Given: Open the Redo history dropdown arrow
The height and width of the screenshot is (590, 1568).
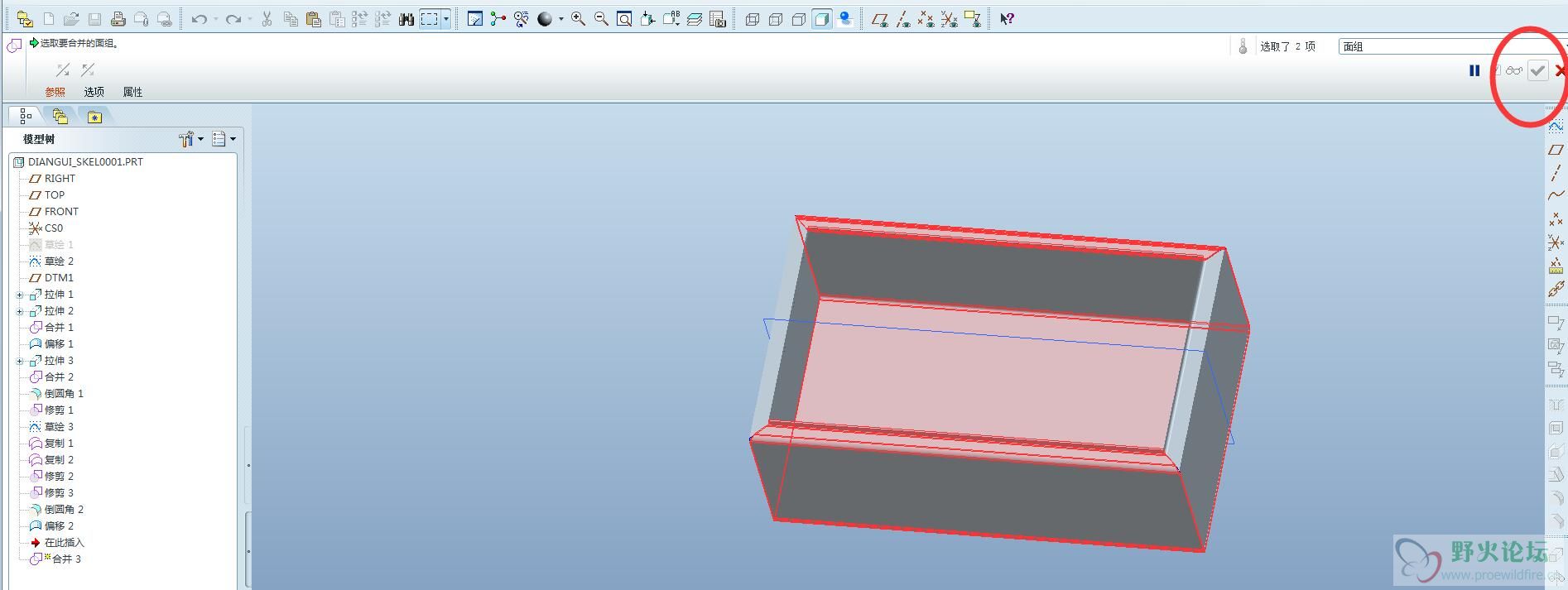Looking at the screenshot, I should pyautogui.click(x=248, y=19).
